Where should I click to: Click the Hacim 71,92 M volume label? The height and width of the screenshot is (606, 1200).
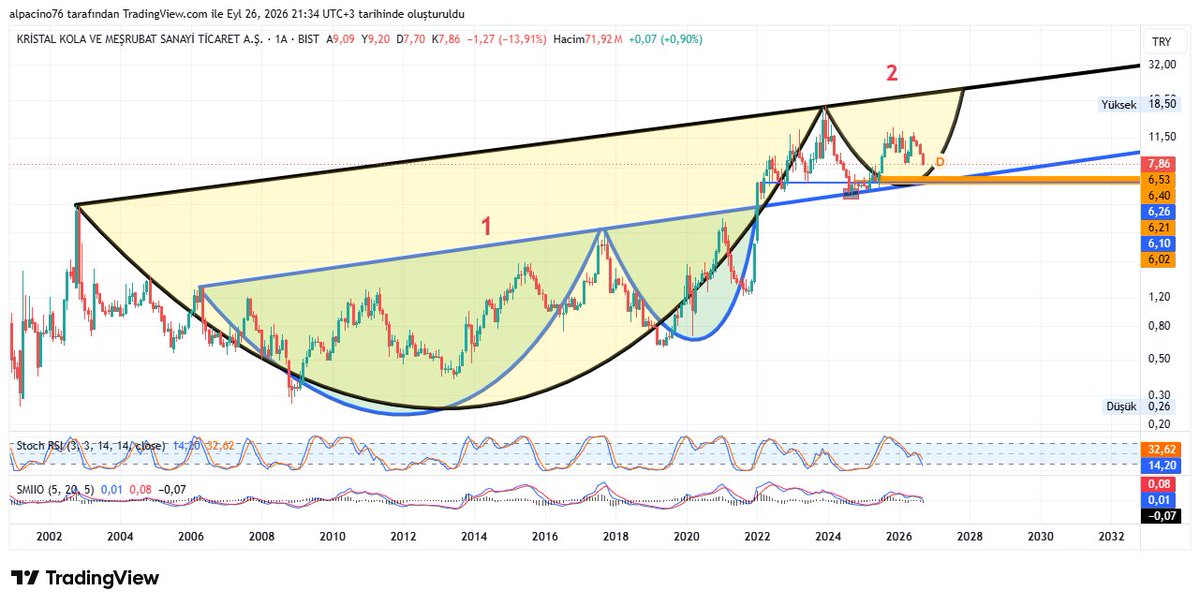(588, 39)
